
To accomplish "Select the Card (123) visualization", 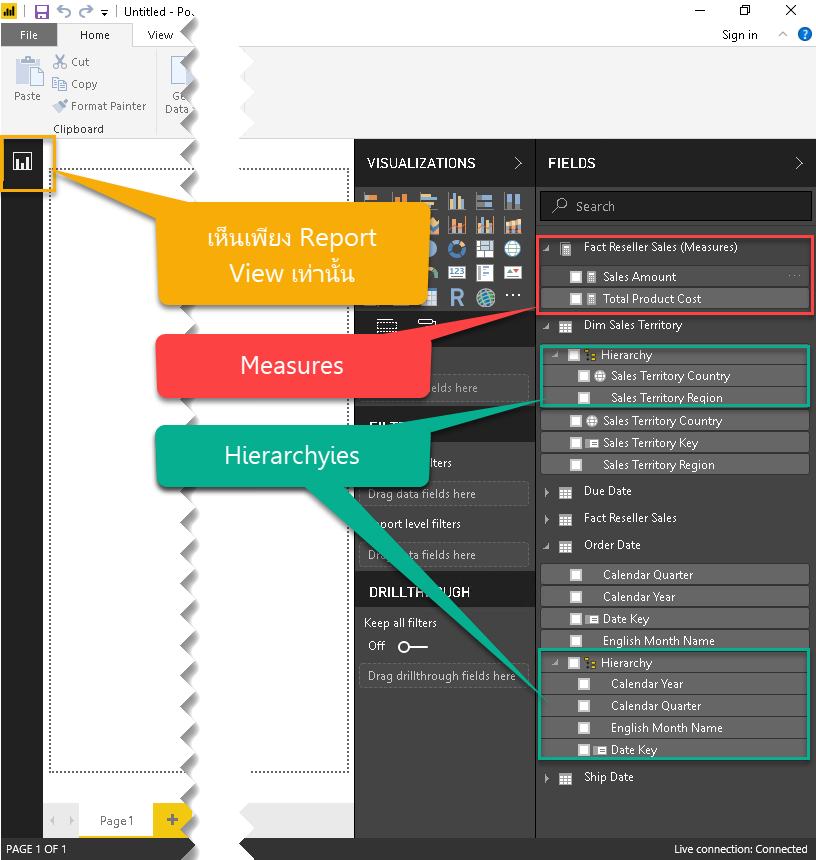I will coord(456,272).
